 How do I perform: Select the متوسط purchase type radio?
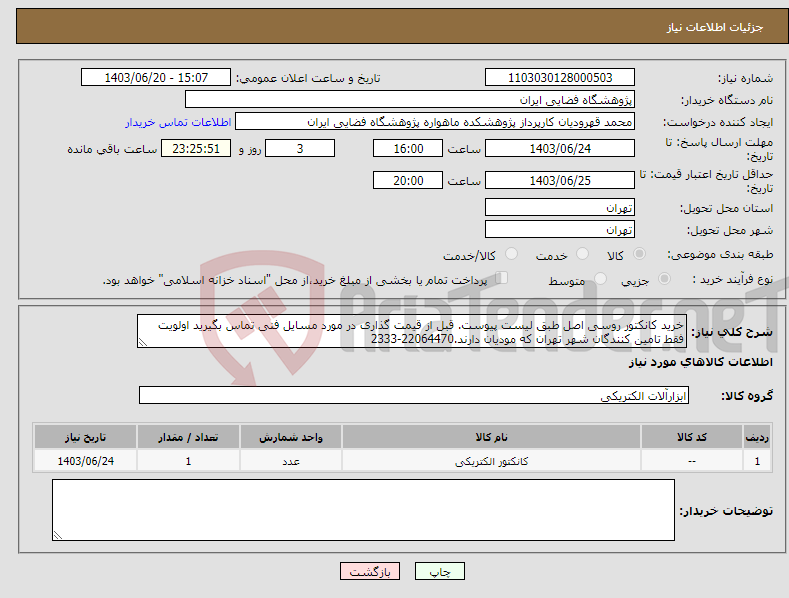point(600,278)
